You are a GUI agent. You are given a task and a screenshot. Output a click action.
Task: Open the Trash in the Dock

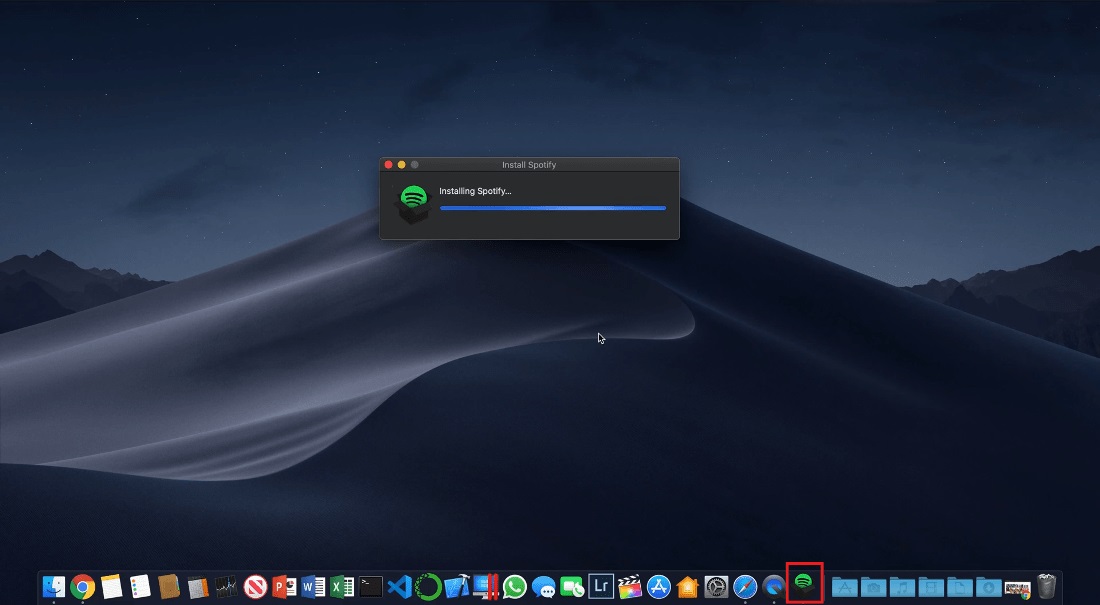click(x=1047, y=586)
